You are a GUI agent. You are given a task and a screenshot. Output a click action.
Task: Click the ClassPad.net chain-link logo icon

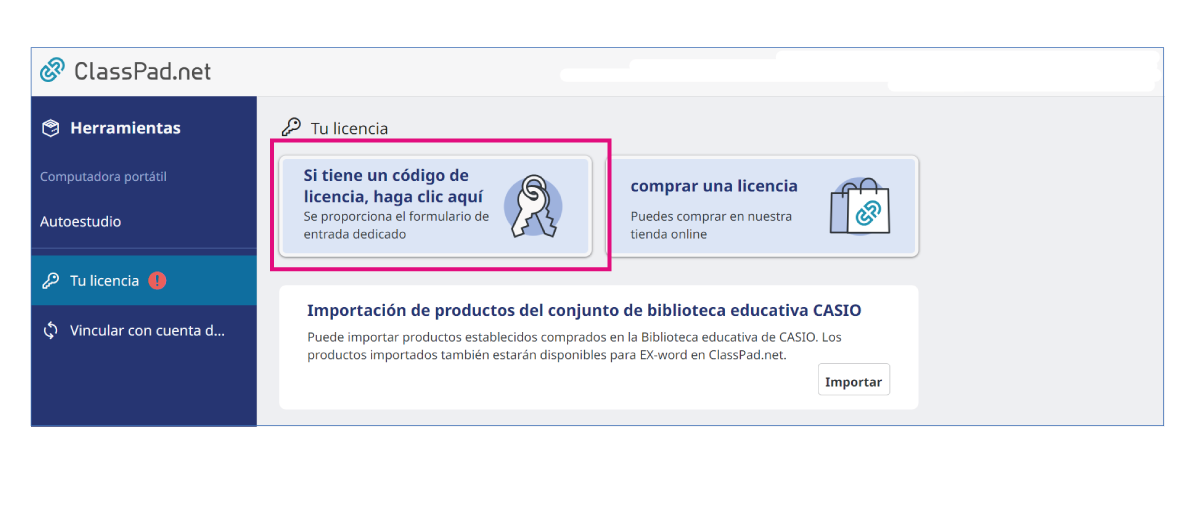pos(52,71)
